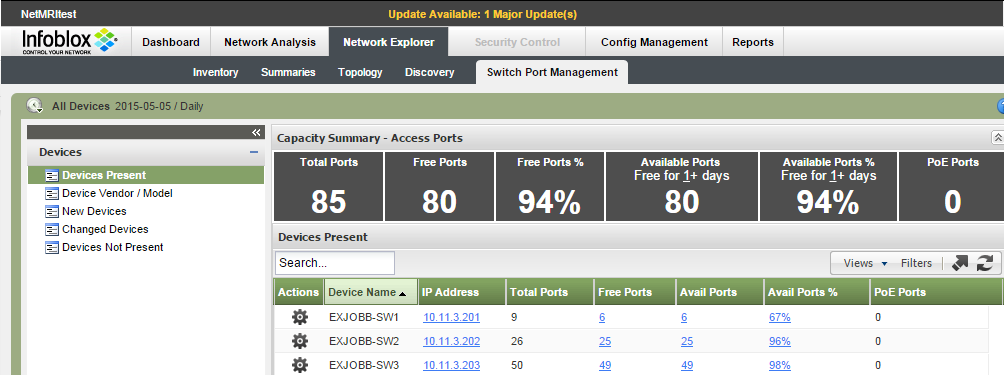Click the EXJOBB-SW2 device name
This screenshot has height=375, width=1004.
364,342
